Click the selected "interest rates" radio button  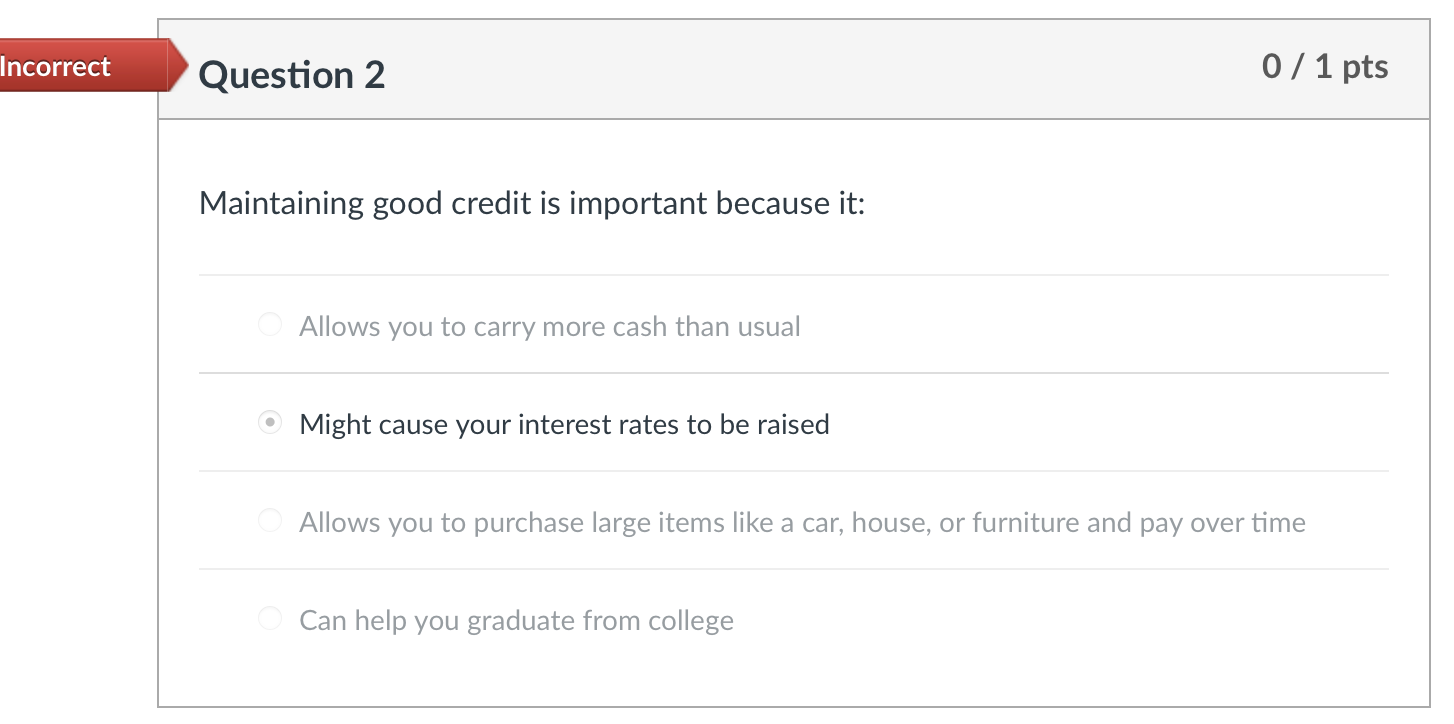coord(270,423)
